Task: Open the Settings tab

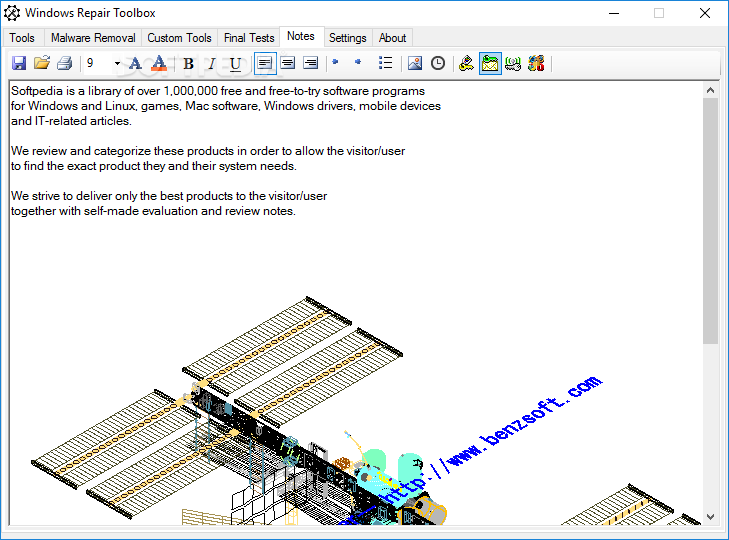Action: pos(348,38)
